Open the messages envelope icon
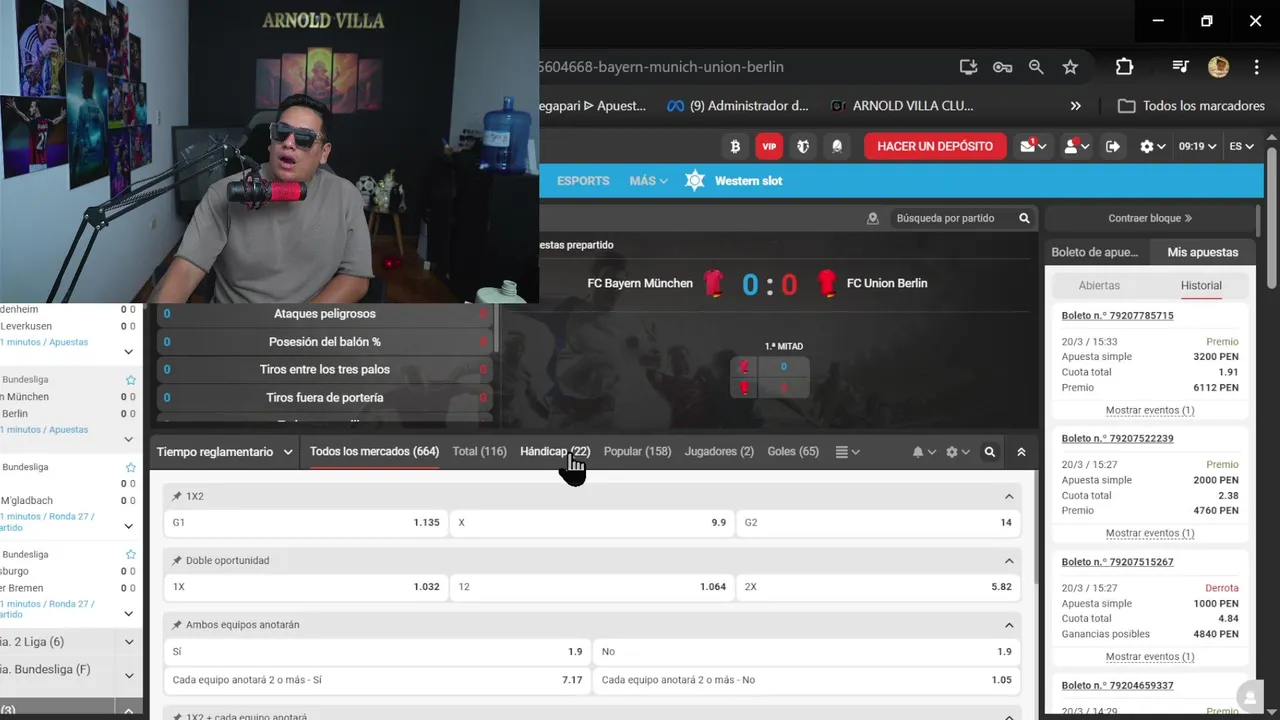The height and width of the screenshot is (720, 1280). click(x=1032, y=146)
